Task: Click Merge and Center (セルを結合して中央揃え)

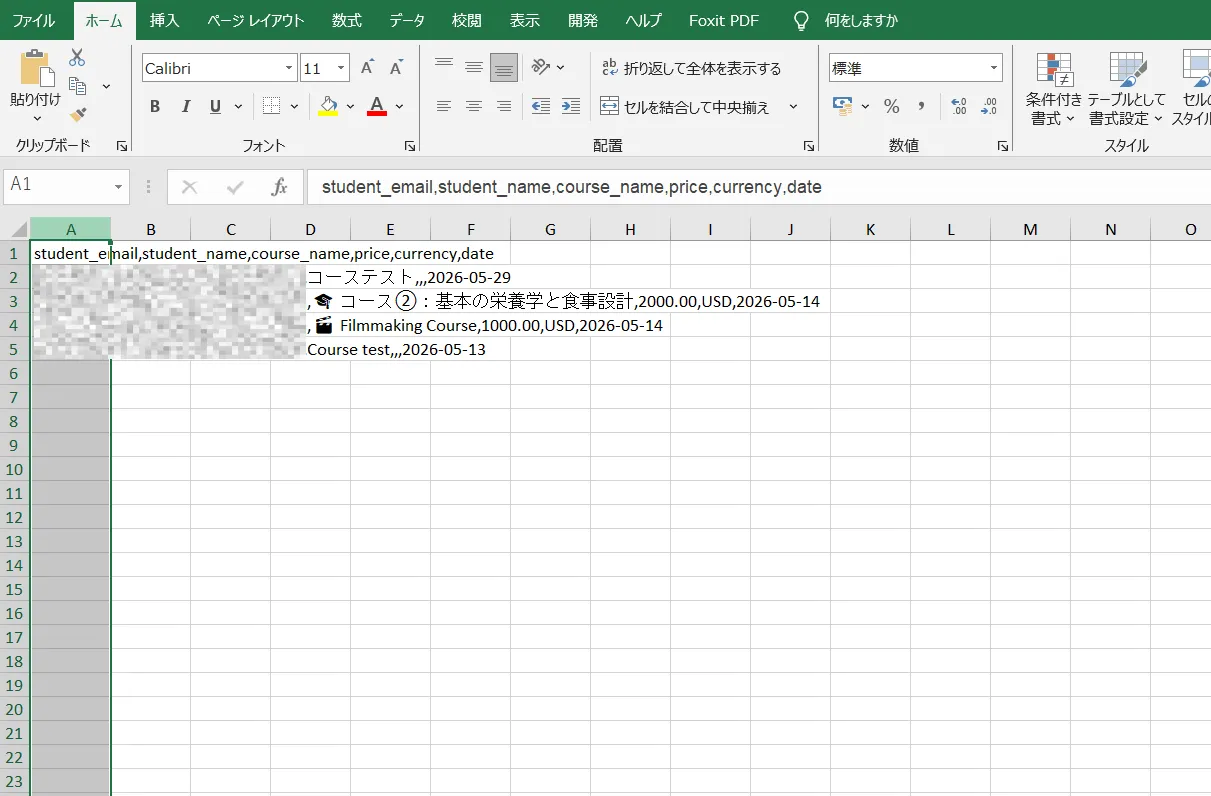Action: click(684, 107)
